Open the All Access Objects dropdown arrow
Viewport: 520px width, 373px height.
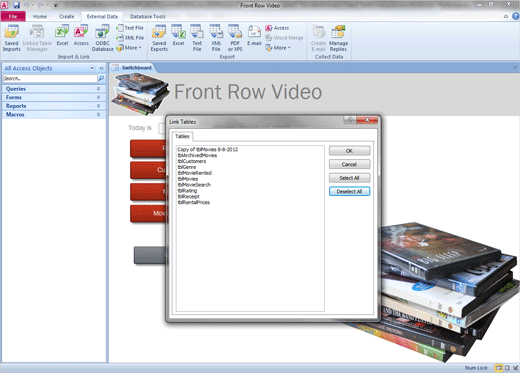tap(92, 68)
